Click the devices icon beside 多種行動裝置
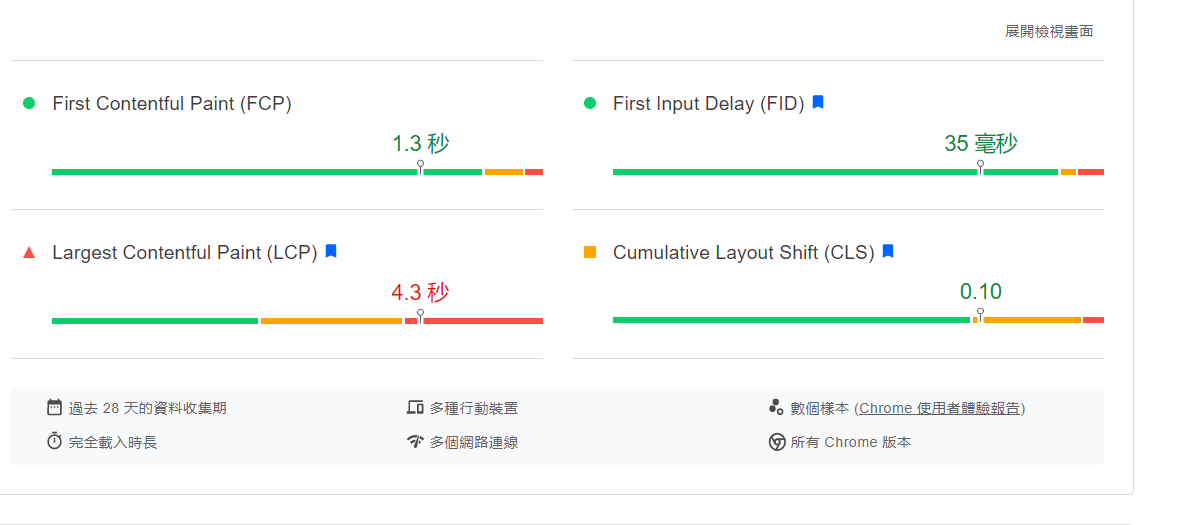Screen dimensions: 1178x525 tap(415, 408)
